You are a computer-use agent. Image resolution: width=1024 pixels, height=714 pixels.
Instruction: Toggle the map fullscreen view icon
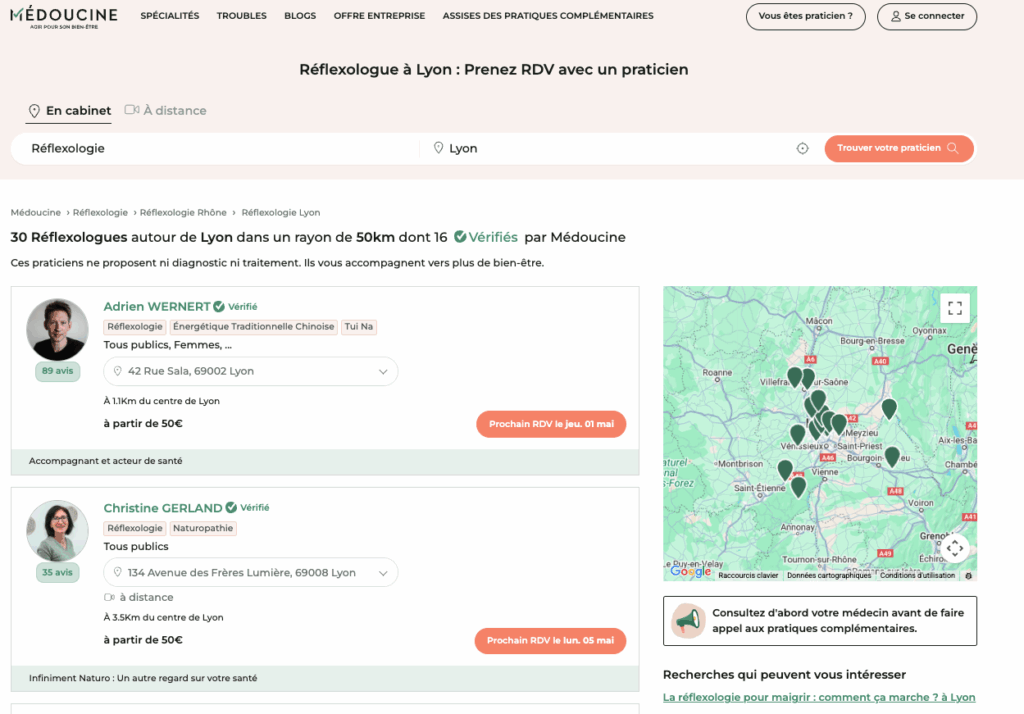(954, 308)
